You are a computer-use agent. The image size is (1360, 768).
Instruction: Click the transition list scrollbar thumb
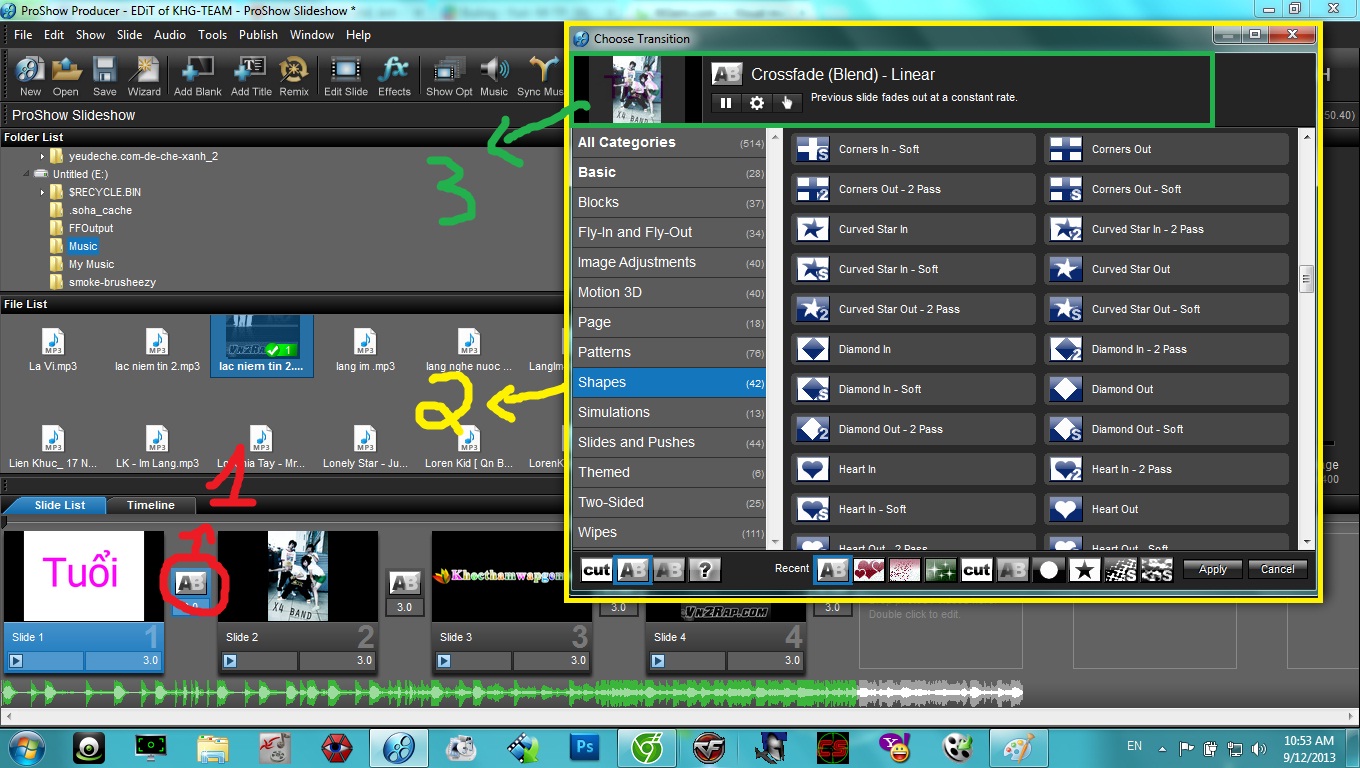(1306, 280)
